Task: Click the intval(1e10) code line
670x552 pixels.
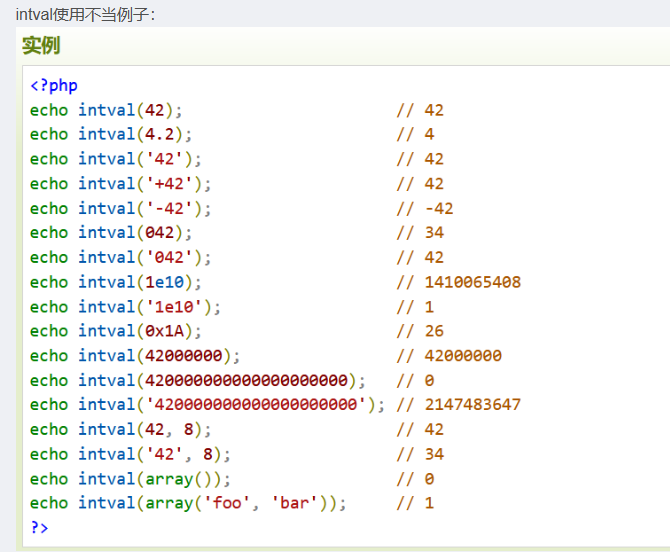Action: (116, 282)
